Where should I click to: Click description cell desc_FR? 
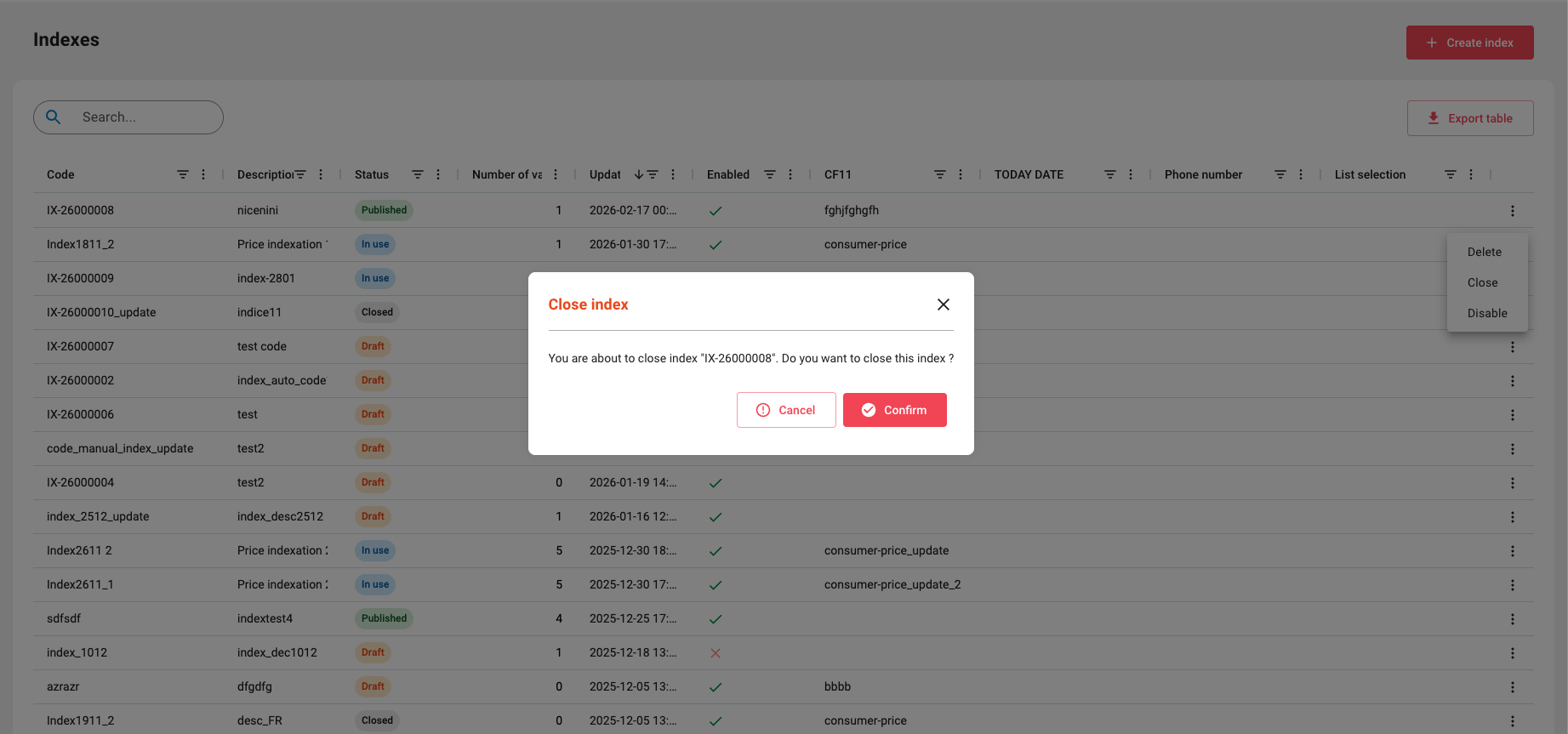(x=259, y=720)
